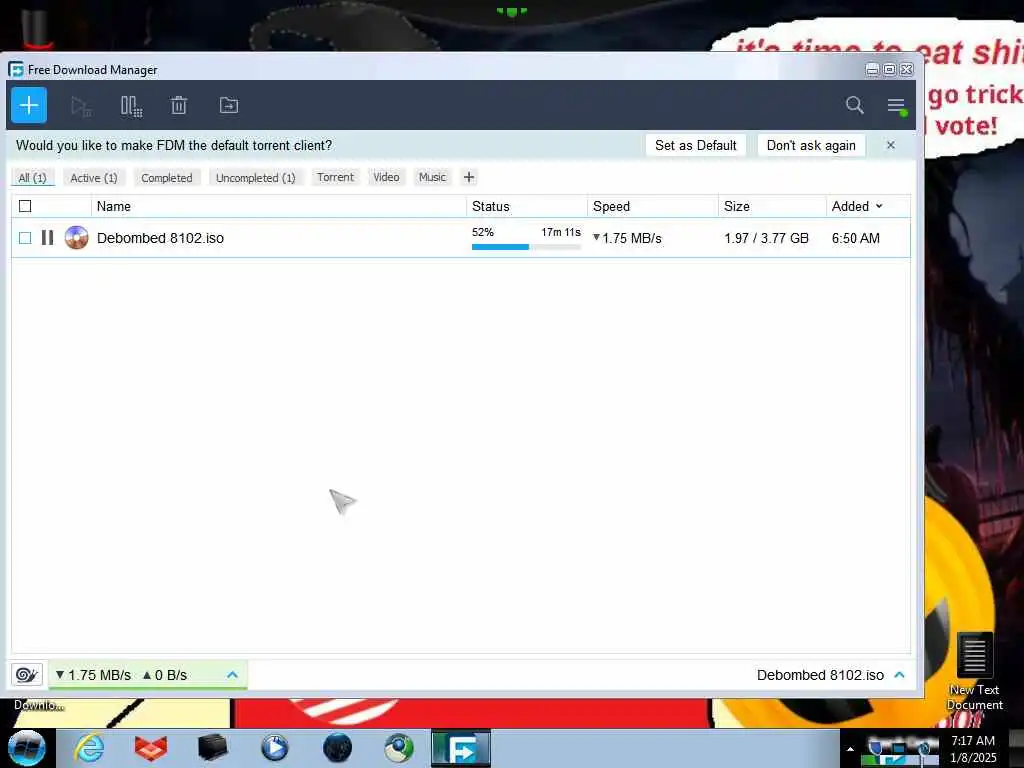Click the 1.97 / 3.77 GB size value

(x=767, y=238)
